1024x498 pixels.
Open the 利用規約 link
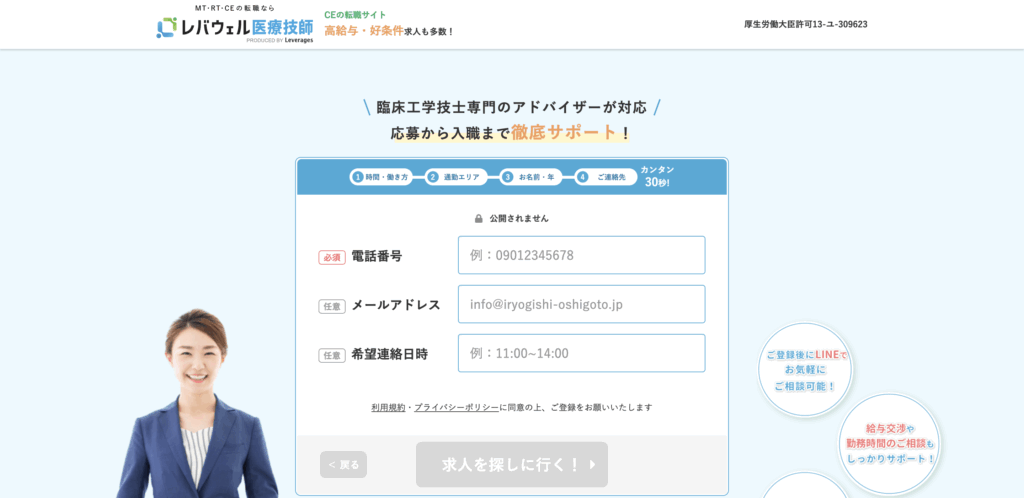(388, 407)
